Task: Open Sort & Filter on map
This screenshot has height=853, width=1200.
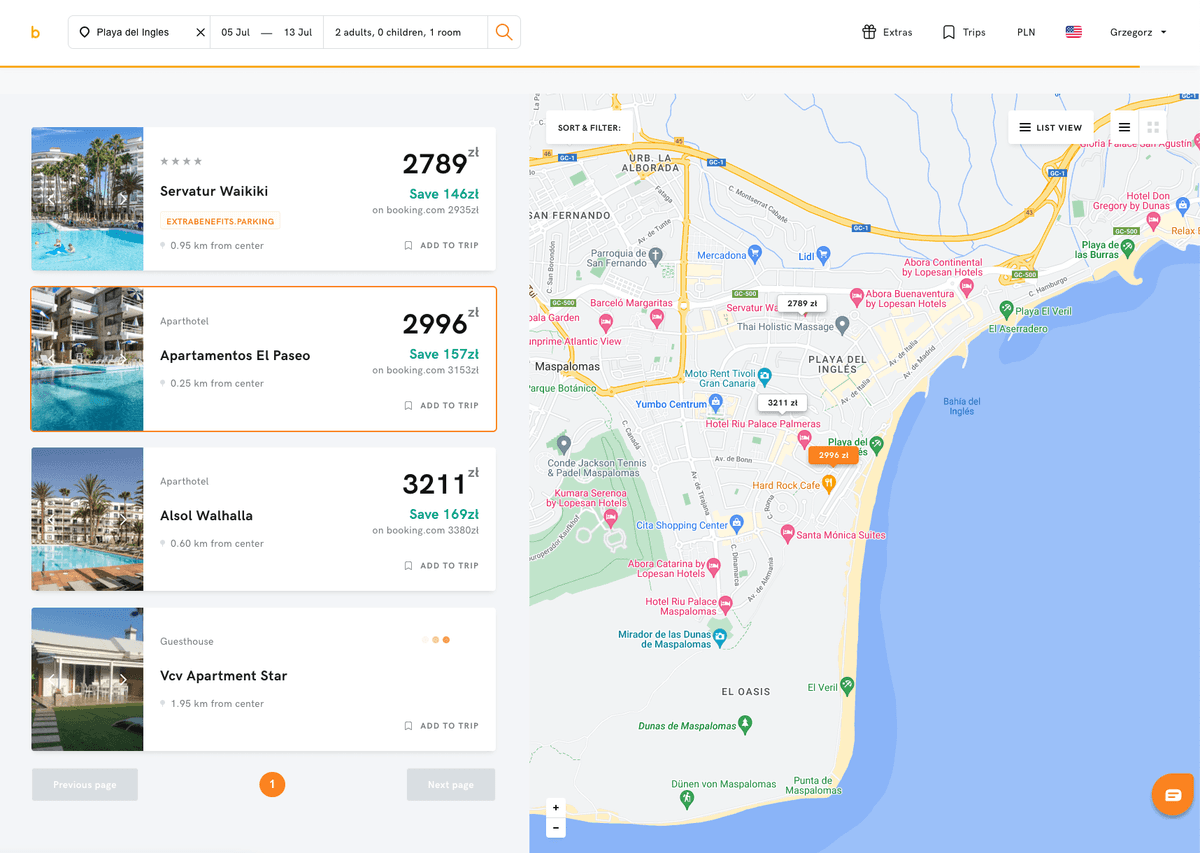Action: 589,128
